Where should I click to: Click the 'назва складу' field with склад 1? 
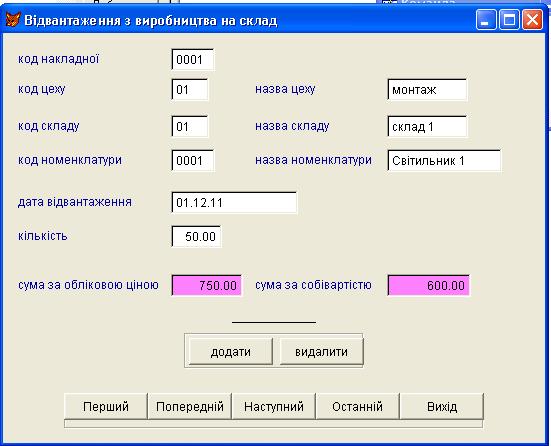pyautogui.click(x=427, y=127)
